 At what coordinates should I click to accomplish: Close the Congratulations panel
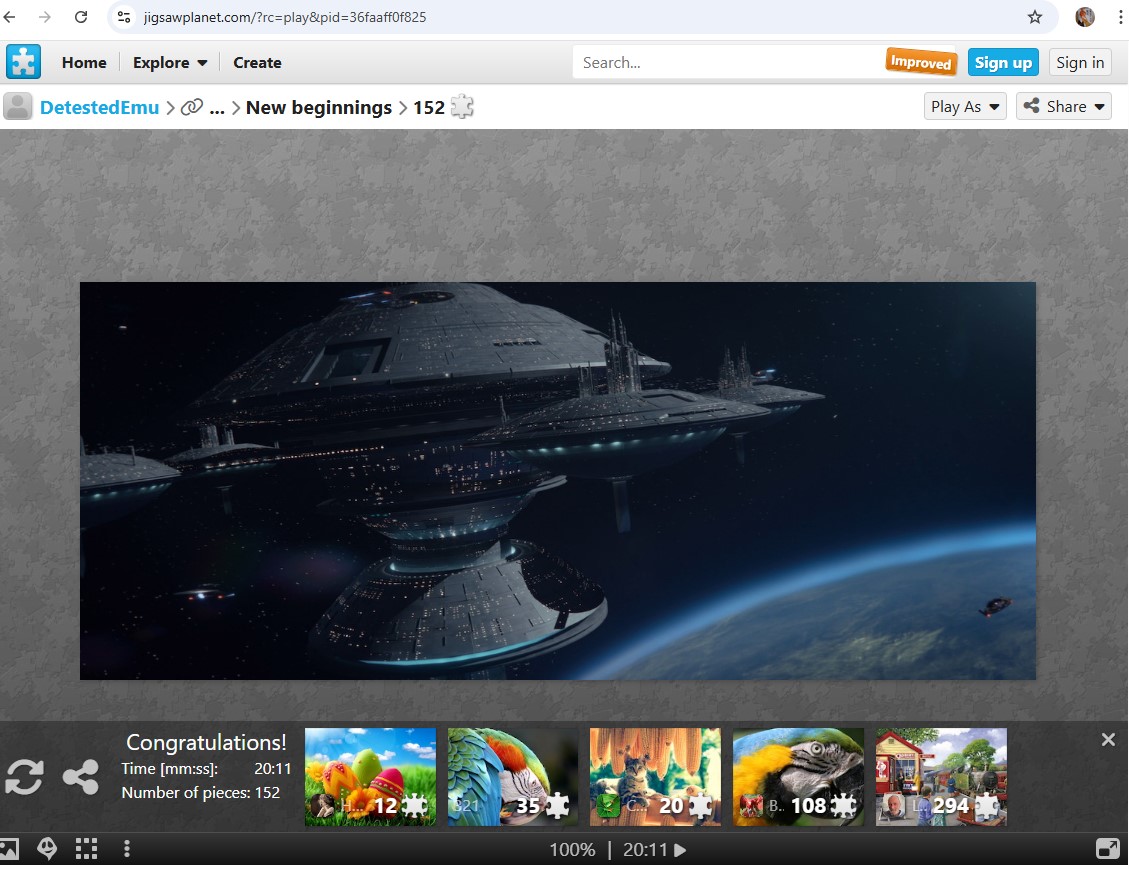[x=1108, y=739]
